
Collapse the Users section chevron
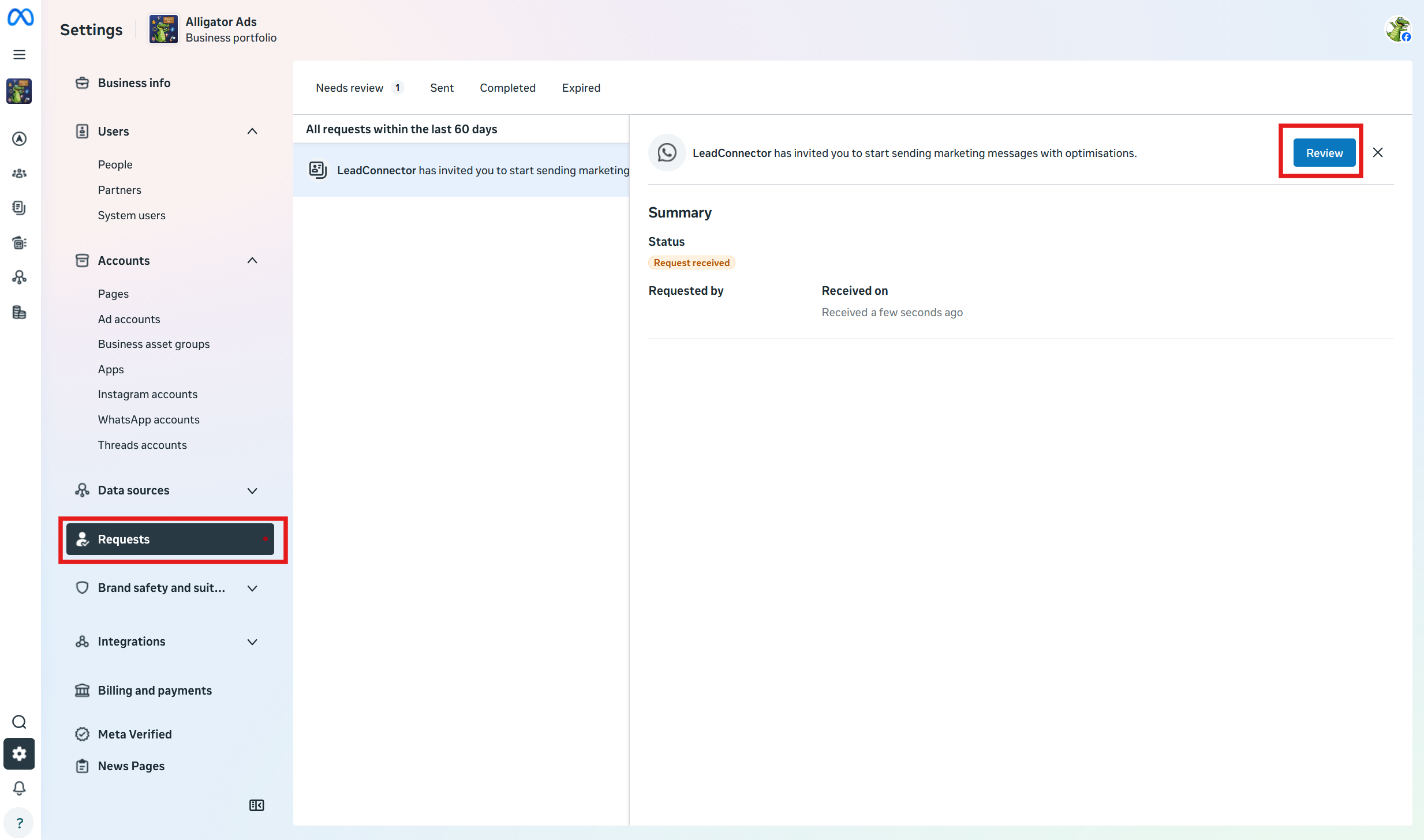(x=252, y=132)
